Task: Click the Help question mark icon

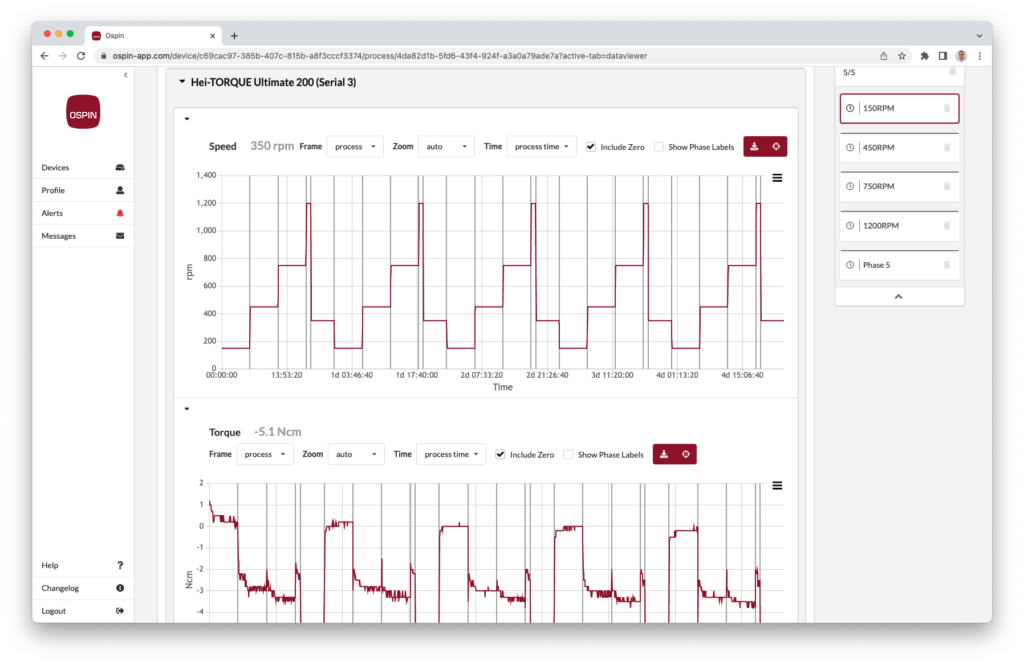Action: click(x=120, y=565)
